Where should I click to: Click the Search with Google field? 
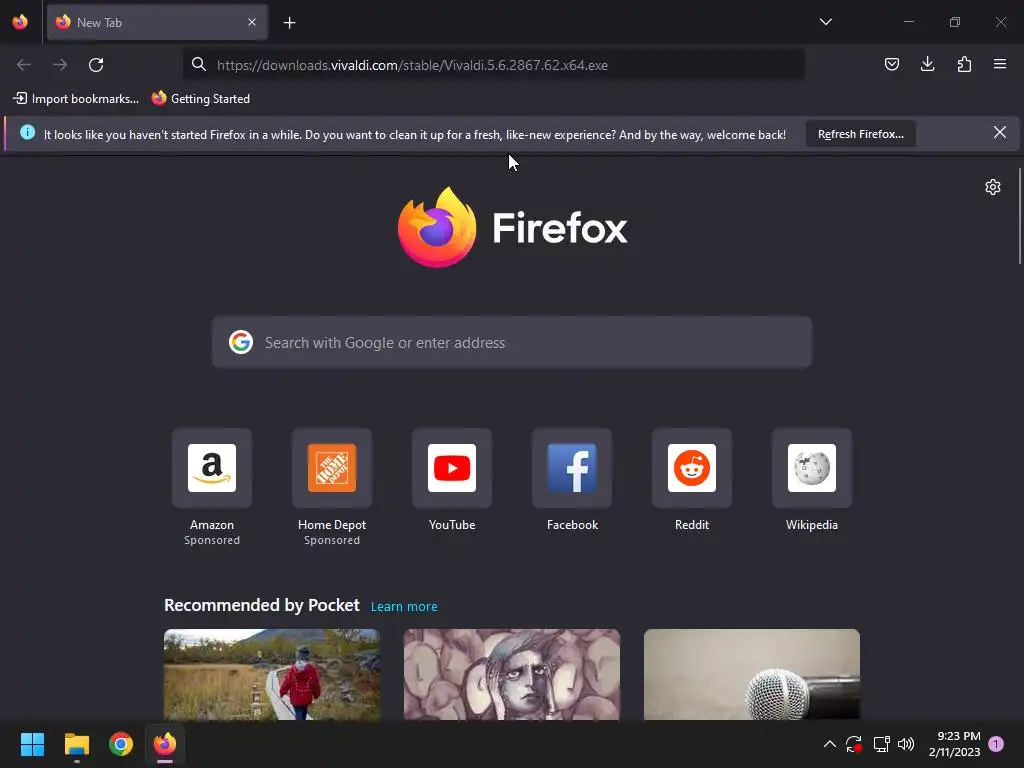click(512, 343)
